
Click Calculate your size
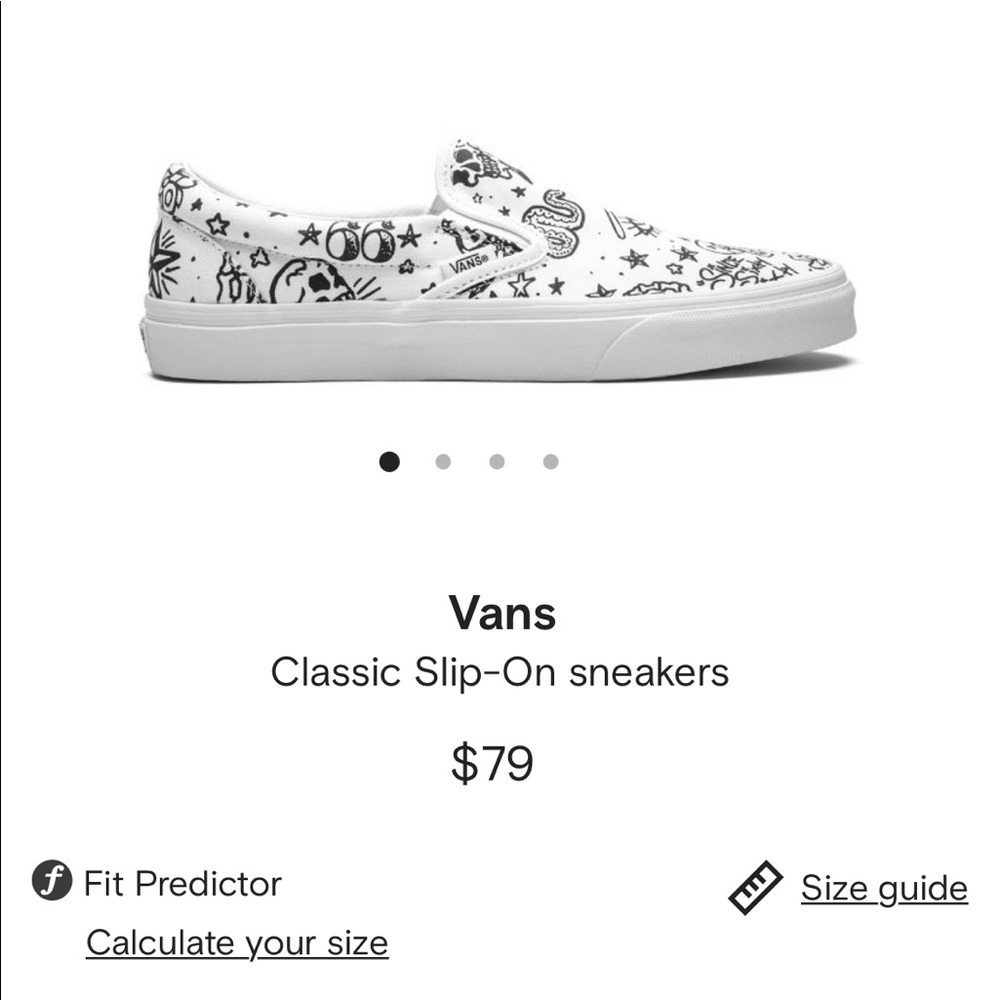[239, 941]
